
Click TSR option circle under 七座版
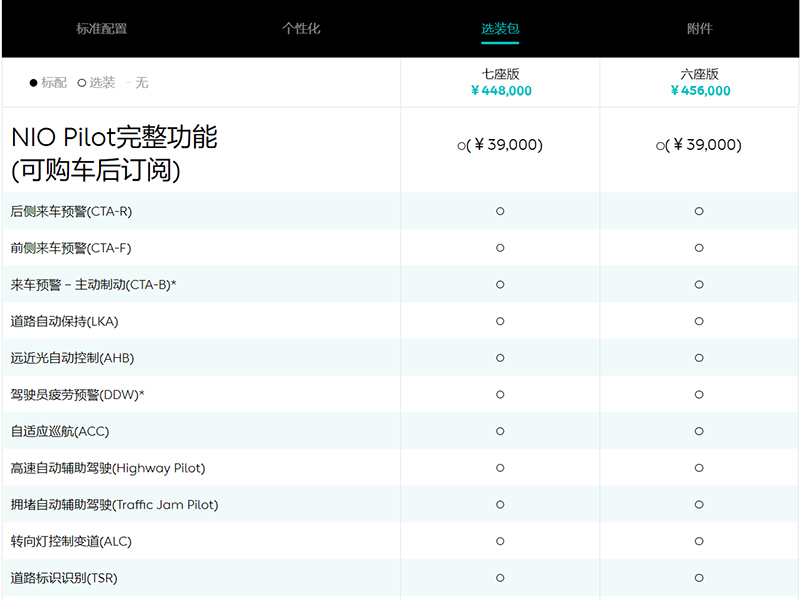[500, 578]
